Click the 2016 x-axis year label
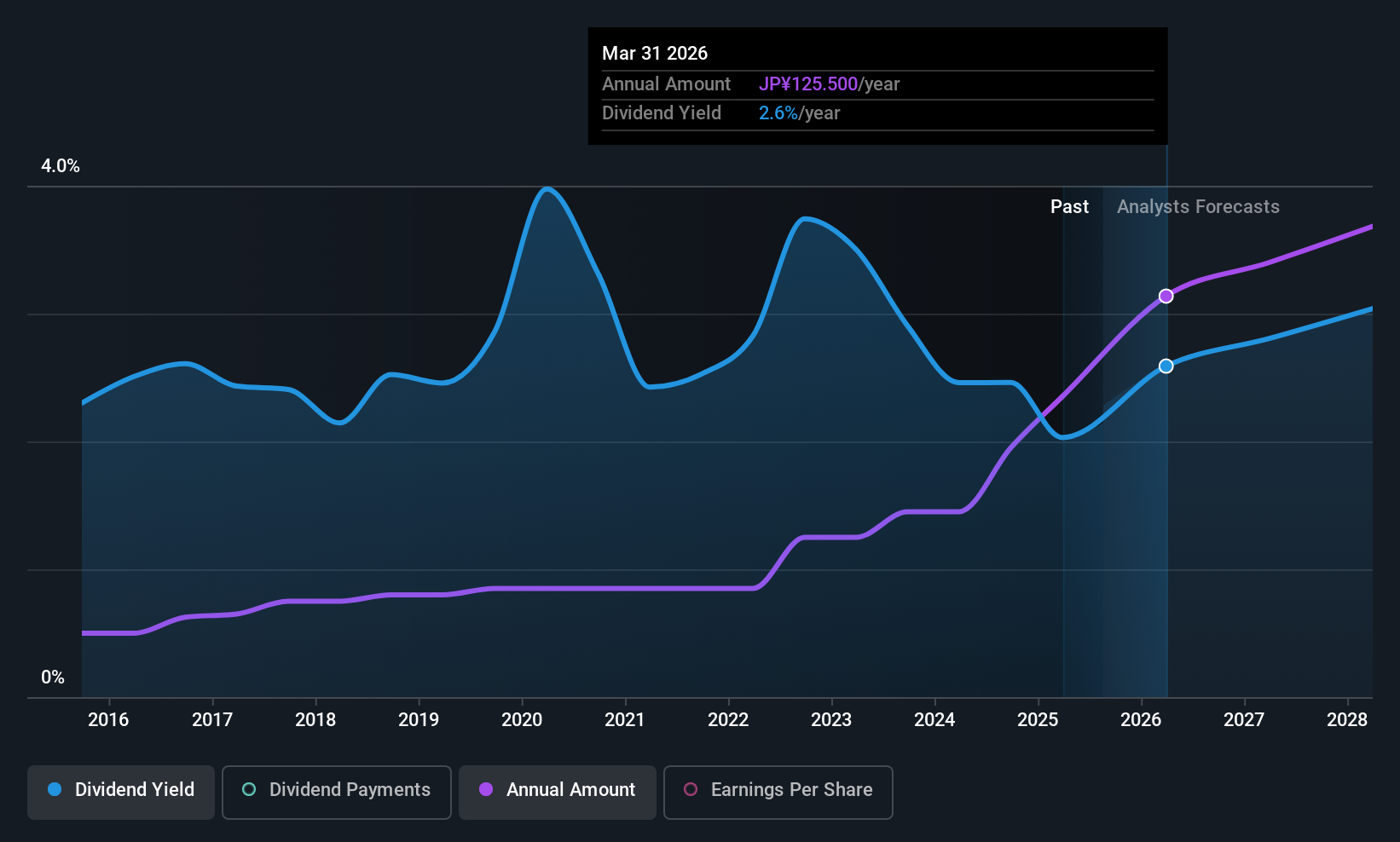Viewport: 1400px width, 842px height. click(x=108, y=720)
